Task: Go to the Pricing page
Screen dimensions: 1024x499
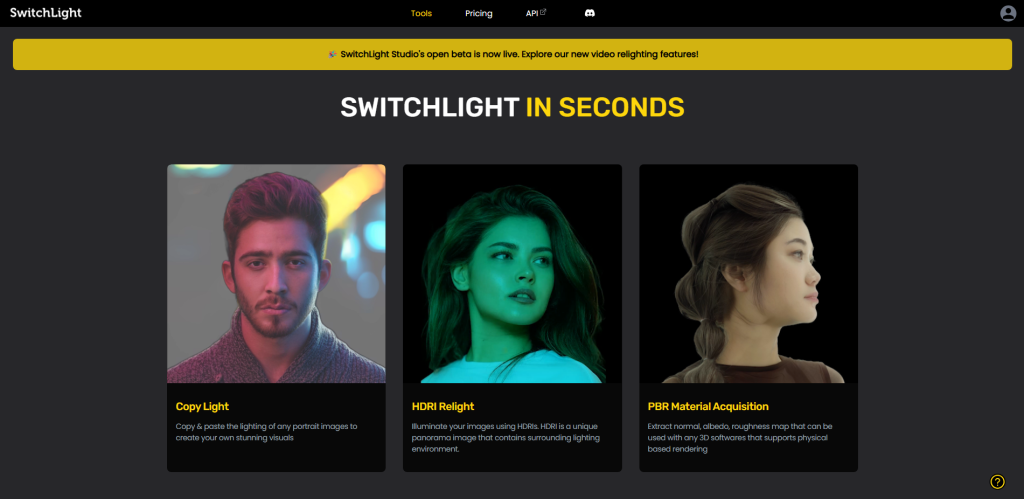Action: (479, 13)
